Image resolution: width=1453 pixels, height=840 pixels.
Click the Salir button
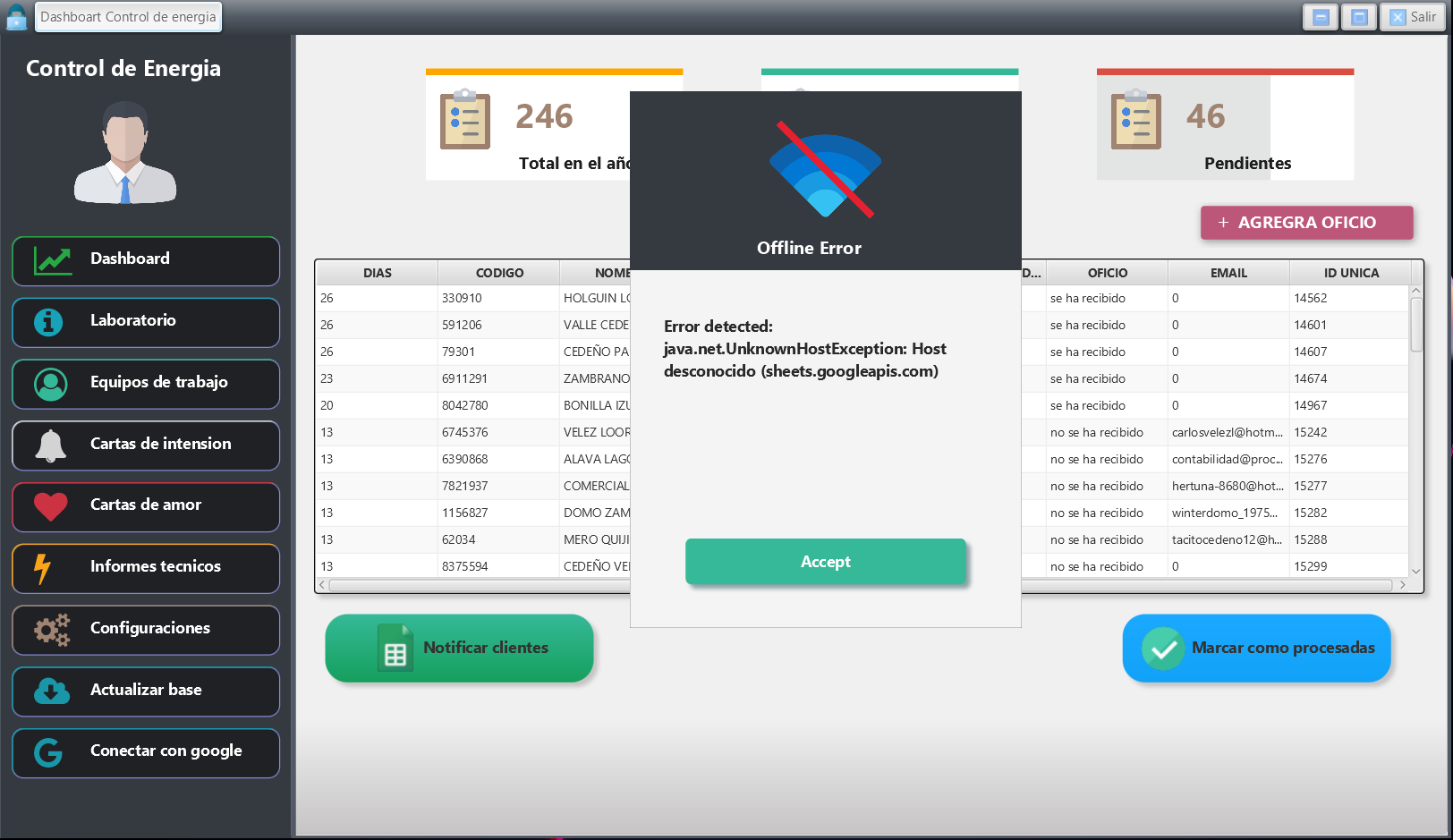(x=1413, y=17)
